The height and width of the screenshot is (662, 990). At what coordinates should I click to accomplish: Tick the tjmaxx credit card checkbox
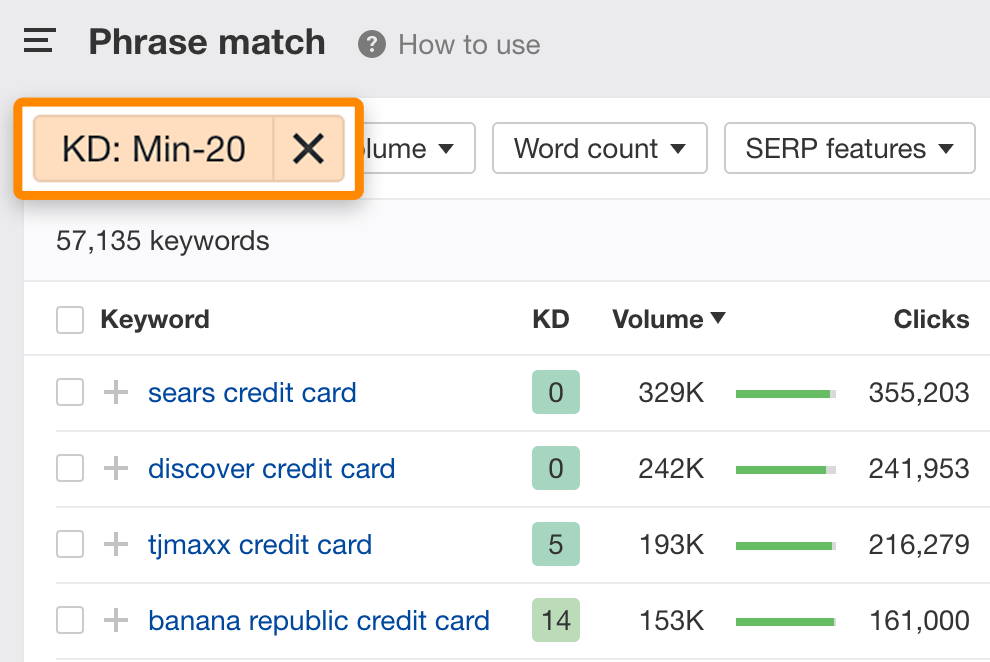point(70,545)
